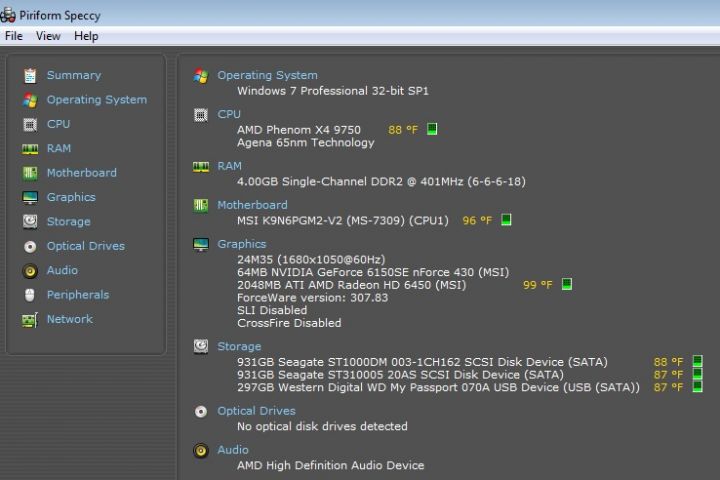Click the CPU chip icon in sidebar
The width and height of the screenshot is (720, 480).
point(30,124)
